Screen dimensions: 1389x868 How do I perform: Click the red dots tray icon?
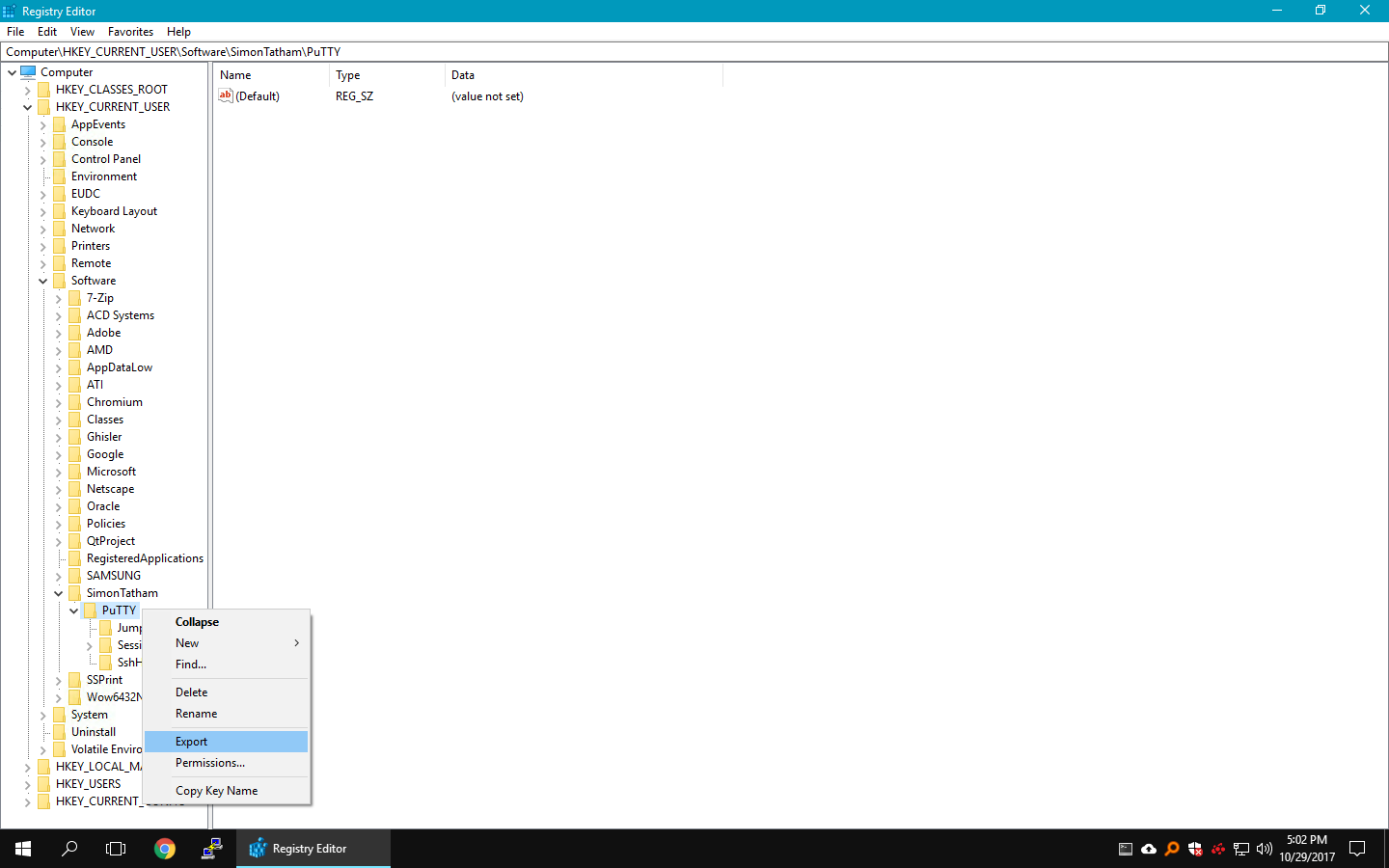[1218, 849]
